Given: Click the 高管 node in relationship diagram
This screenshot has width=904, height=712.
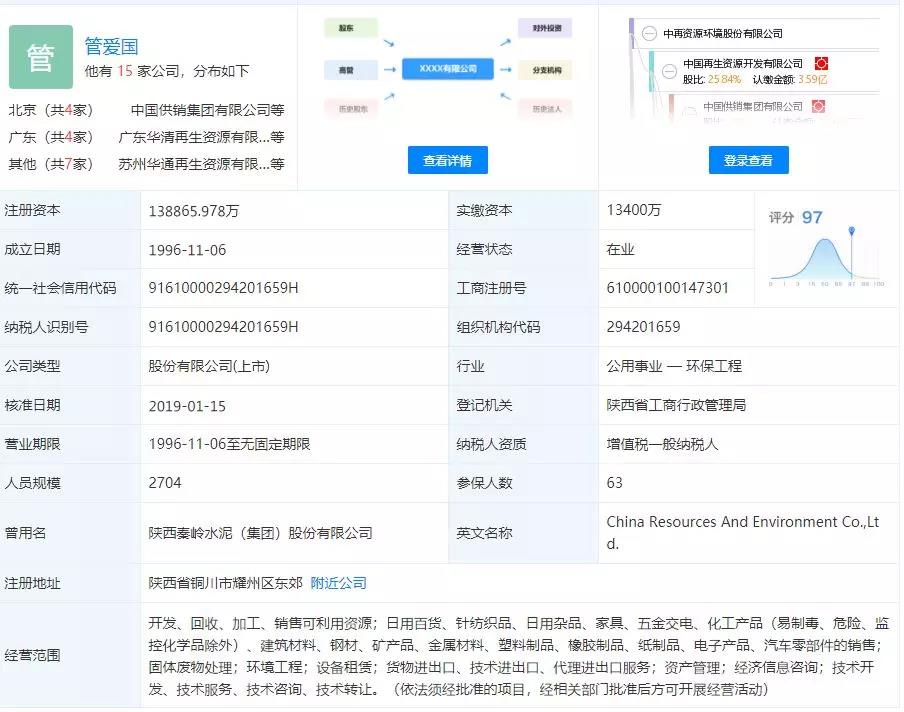Looking at the screenshot, I should click(x=345, y=70).
